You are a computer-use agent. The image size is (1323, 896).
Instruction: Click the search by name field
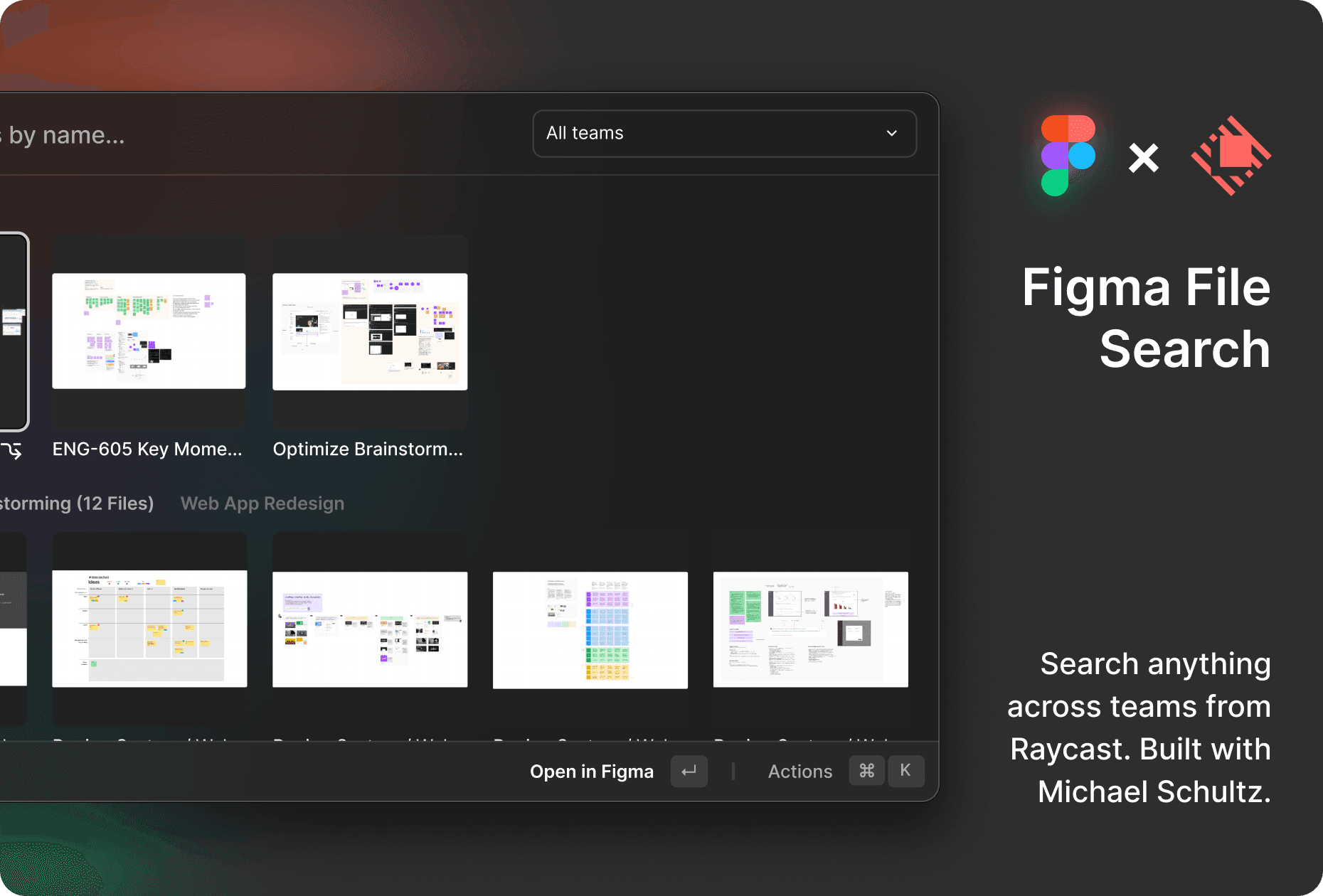point(63,134)
